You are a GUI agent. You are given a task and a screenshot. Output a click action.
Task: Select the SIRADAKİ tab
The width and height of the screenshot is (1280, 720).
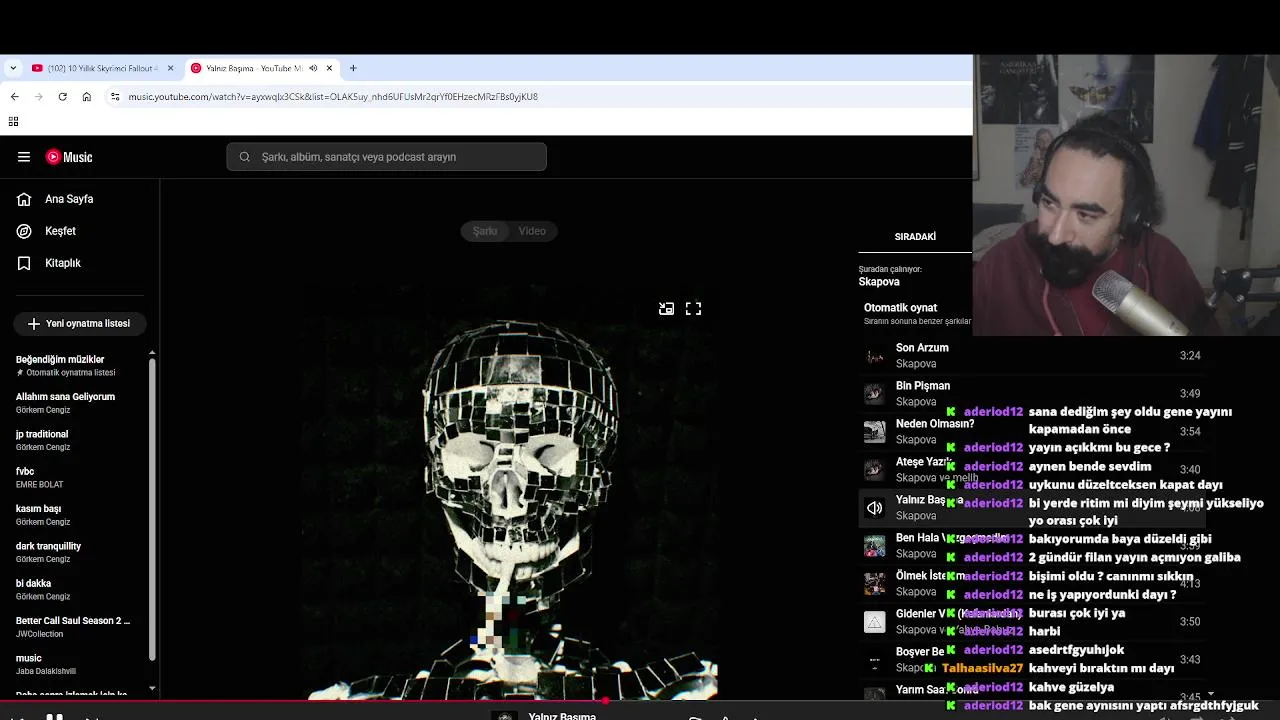915,237
